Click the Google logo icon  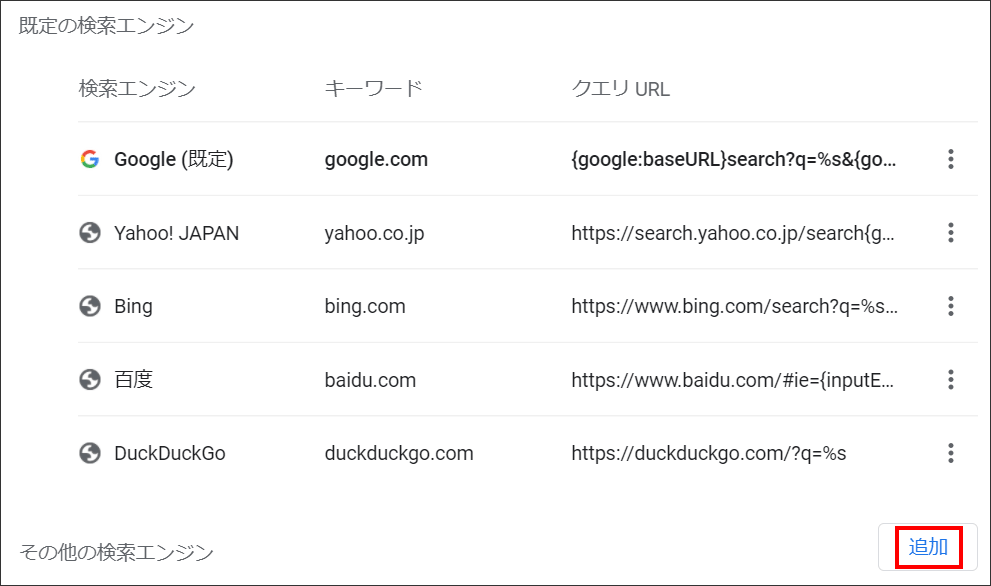click(90, 159)
